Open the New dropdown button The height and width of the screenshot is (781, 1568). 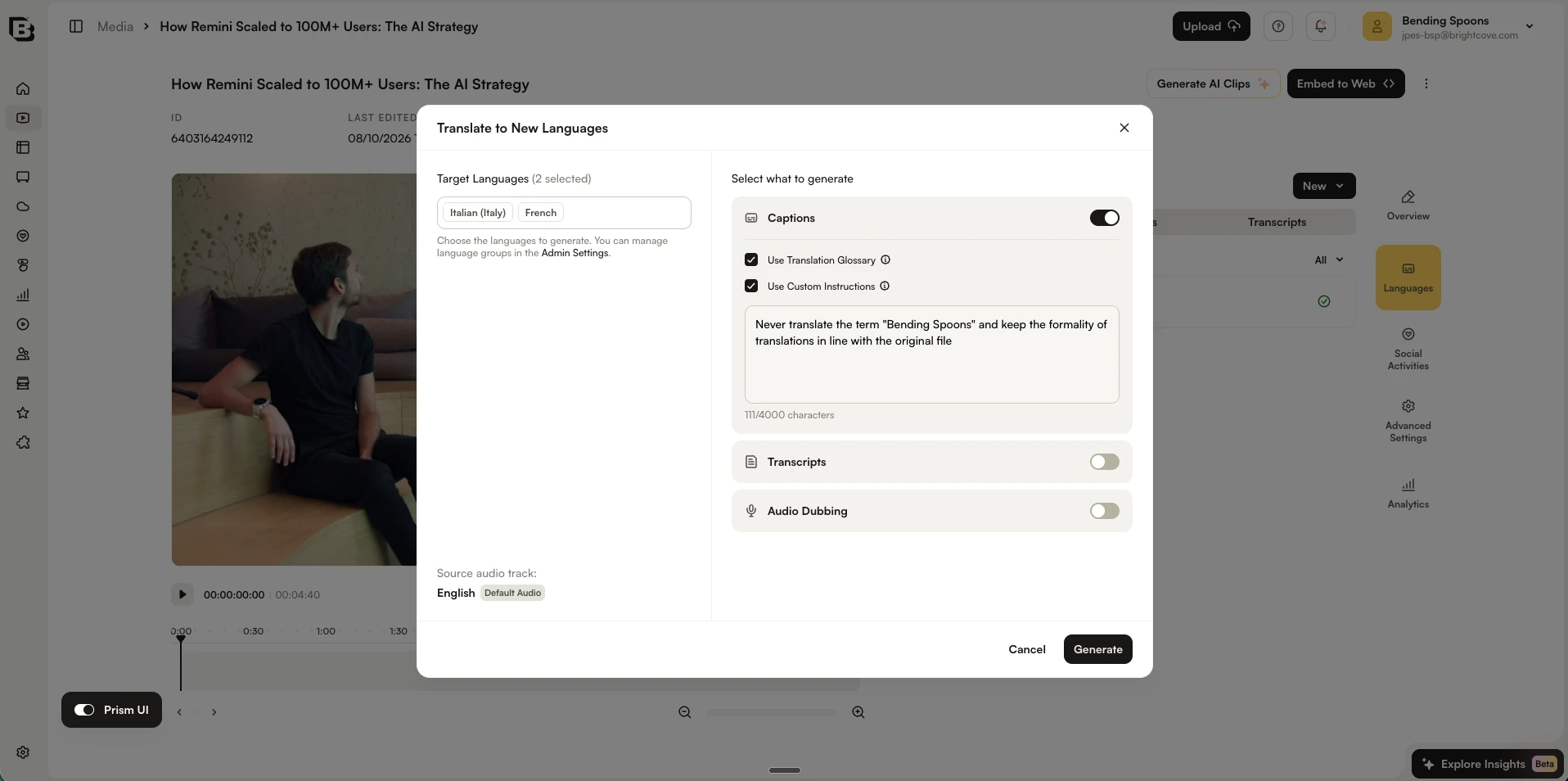click(x=1324, y=186)
